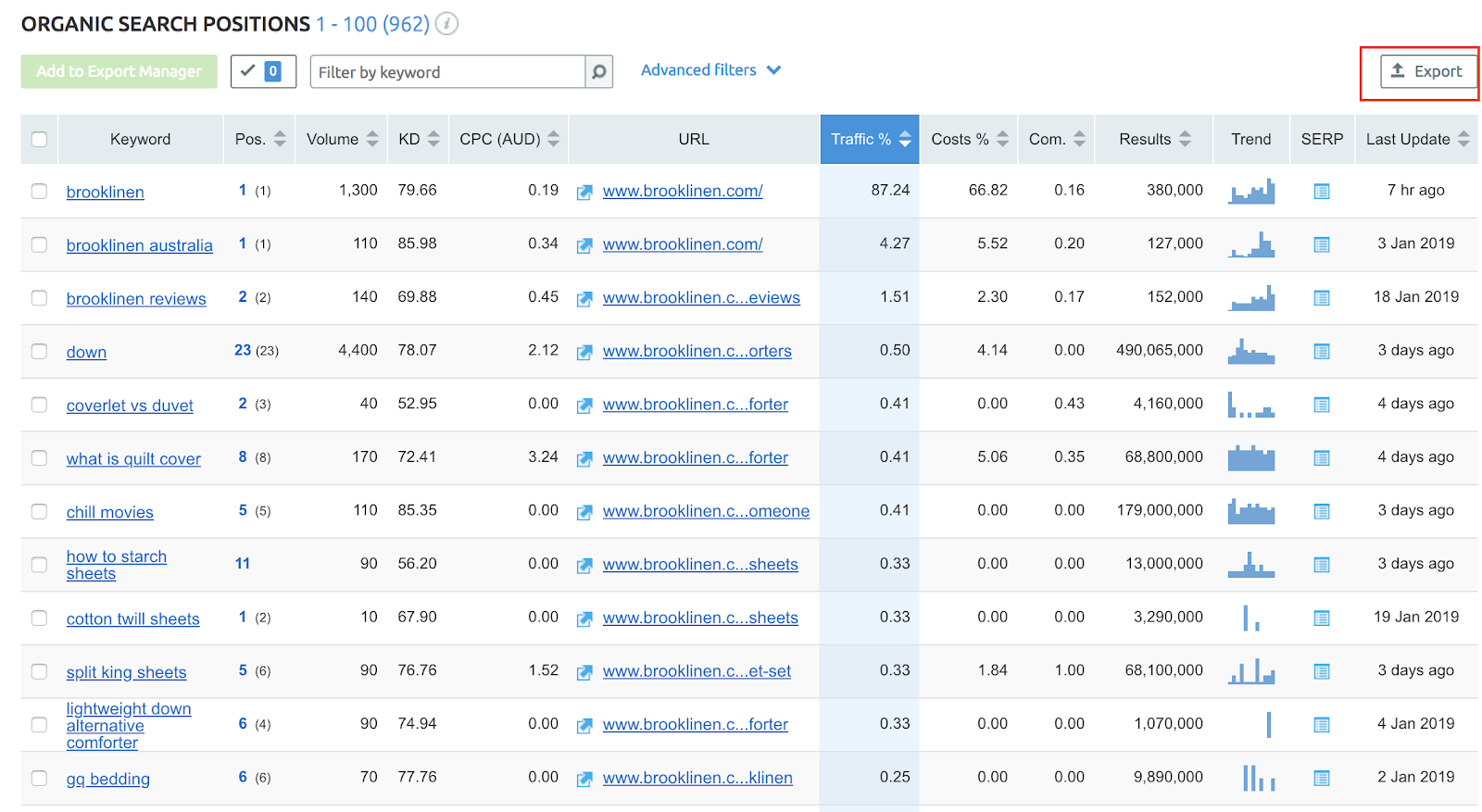Open the coverlet vs duvet keyword link
Viewport: 1482px width, 812px height.
[x=130, y=406]
